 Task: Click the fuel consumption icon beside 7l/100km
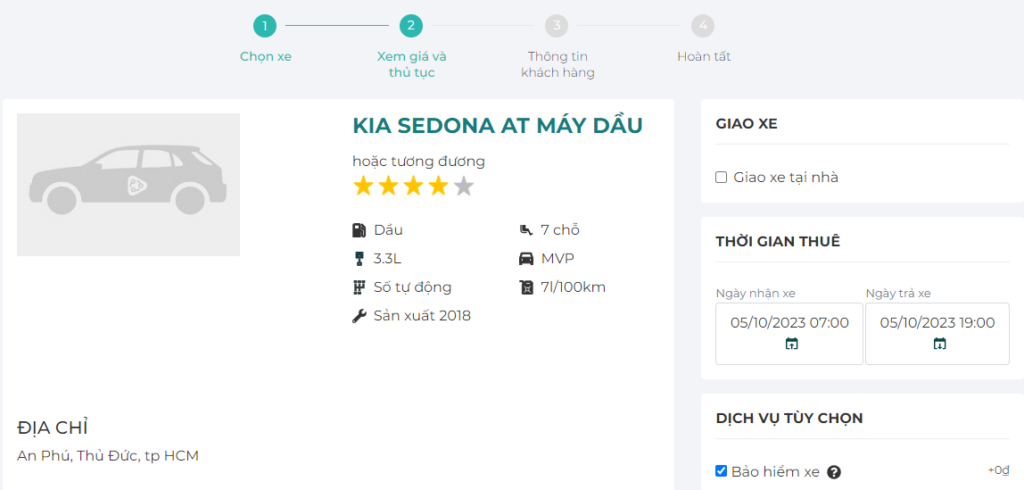(526, 288)
